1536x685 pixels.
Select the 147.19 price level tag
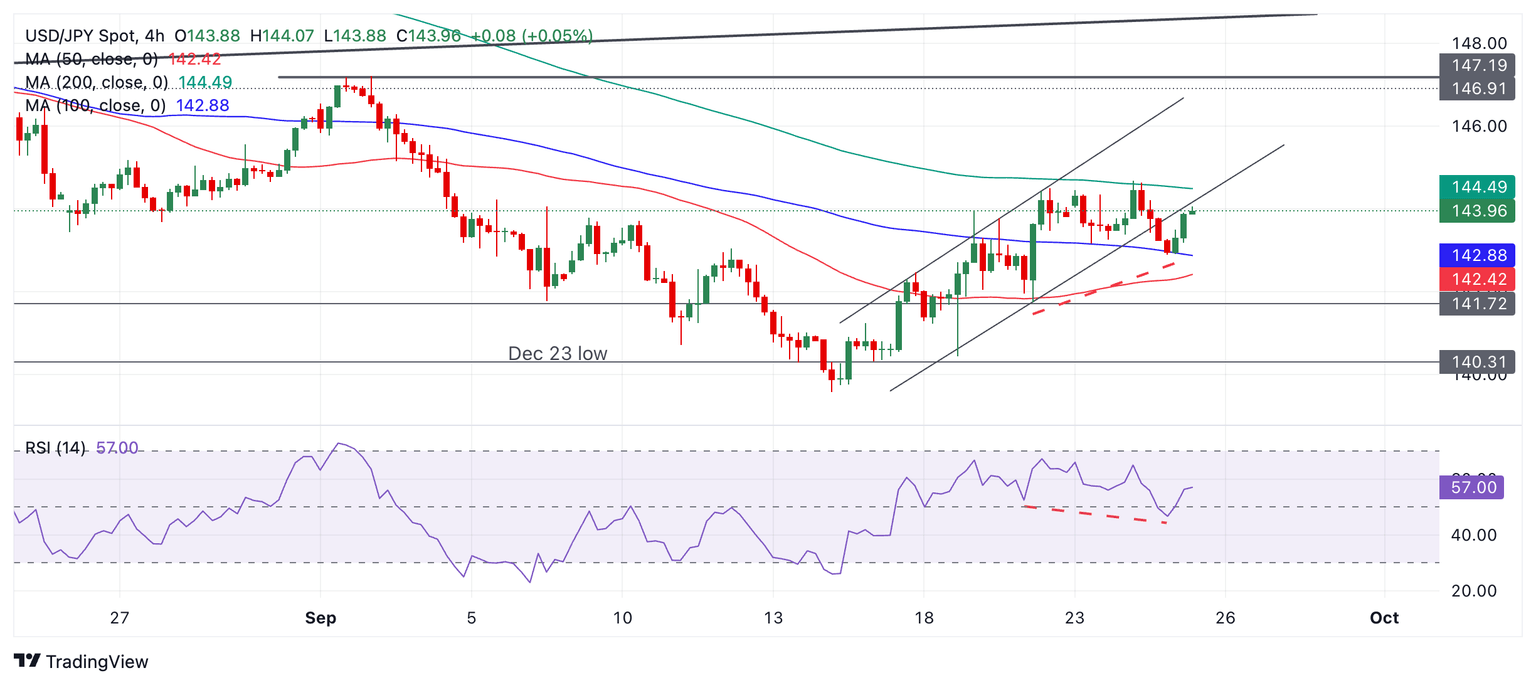point(1476,66)
